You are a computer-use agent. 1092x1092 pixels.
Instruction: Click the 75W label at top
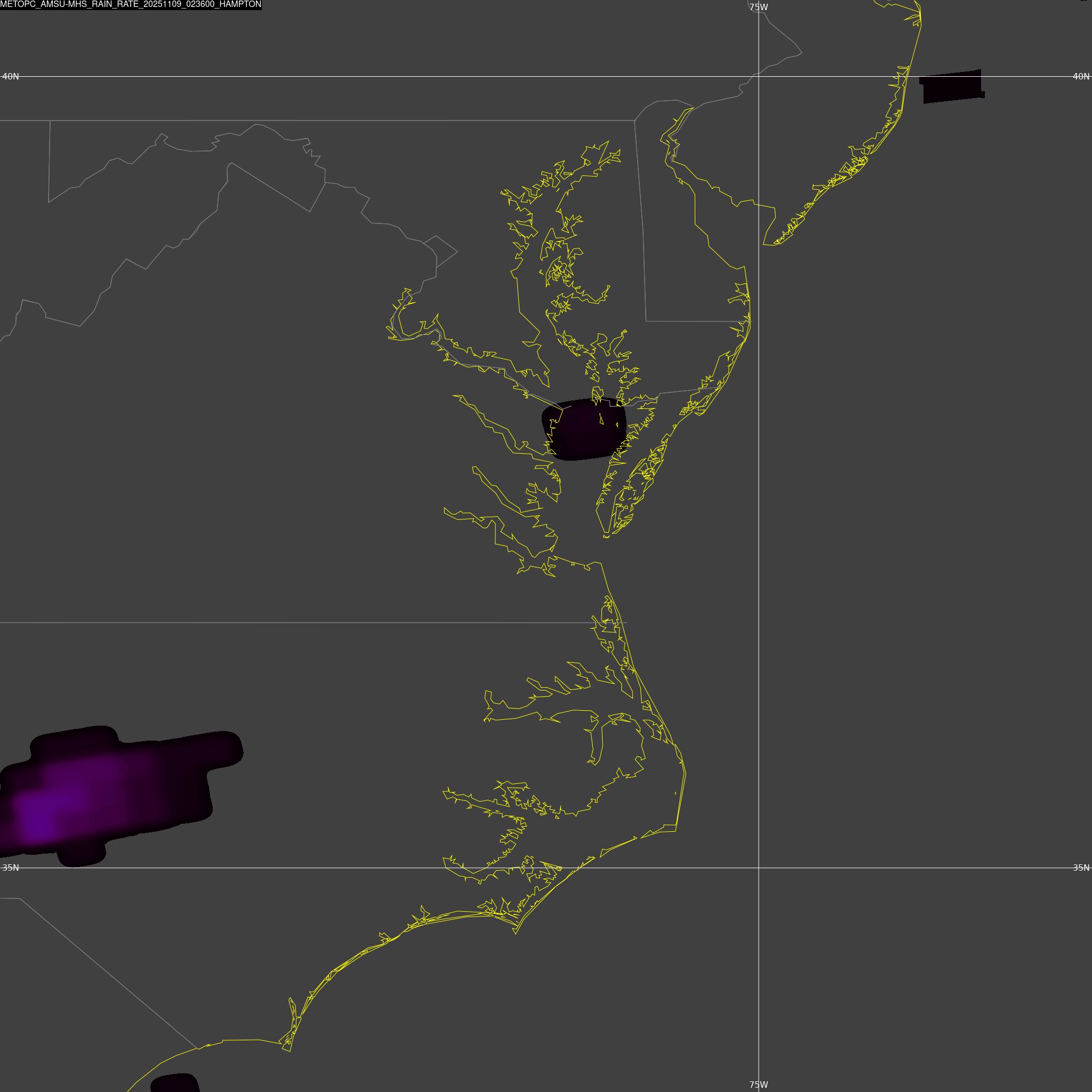point(759,7)
